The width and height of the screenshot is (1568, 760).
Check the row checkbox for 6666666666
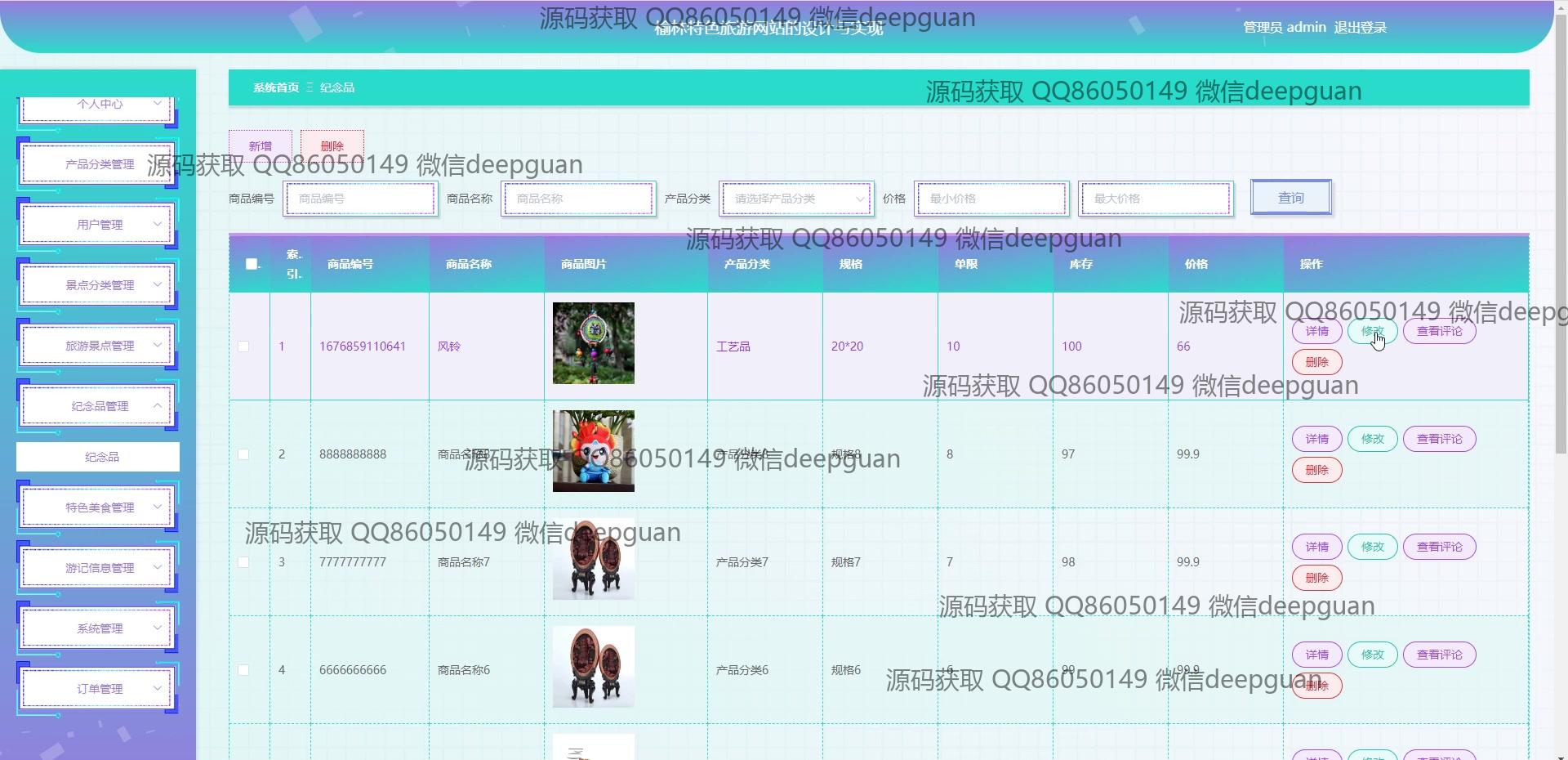pos(243,670)
